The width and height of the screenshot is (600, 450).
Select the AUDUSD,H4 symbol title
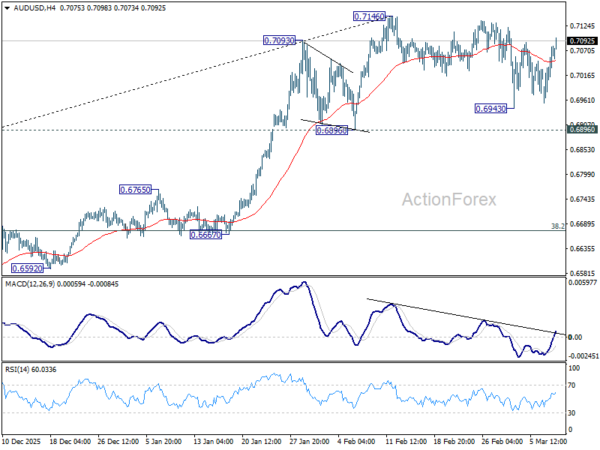click(x=34, y=8)
